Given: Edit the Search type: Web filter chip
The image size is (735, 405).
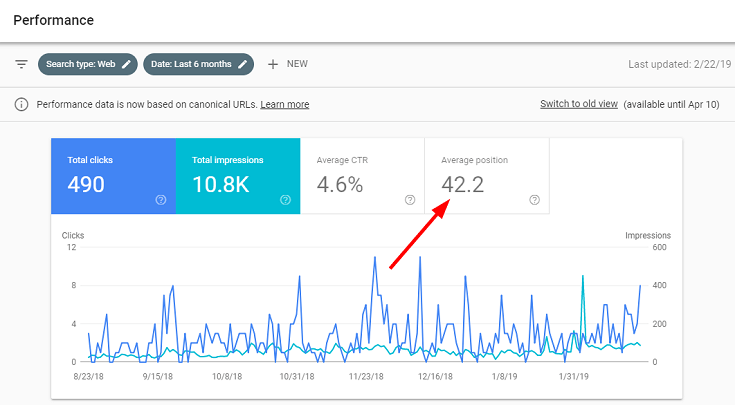Looking at the screenshot, I should coord(126,64).
